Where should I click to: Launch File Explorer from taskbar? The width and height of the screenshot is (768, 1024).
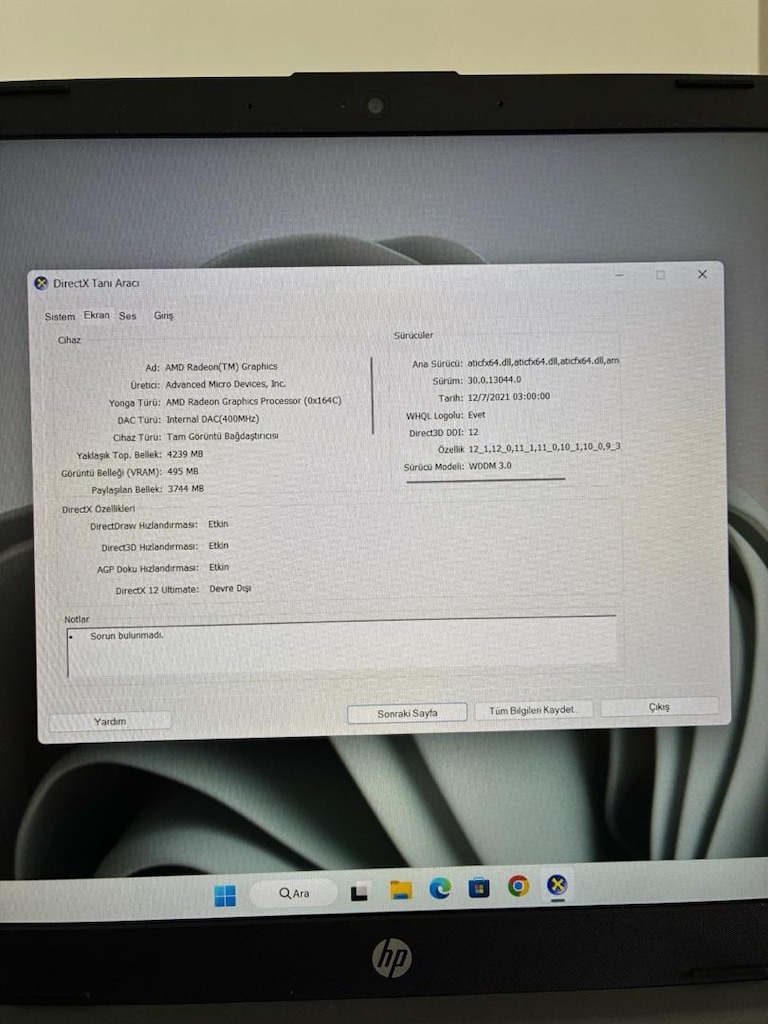click(401, 890)
